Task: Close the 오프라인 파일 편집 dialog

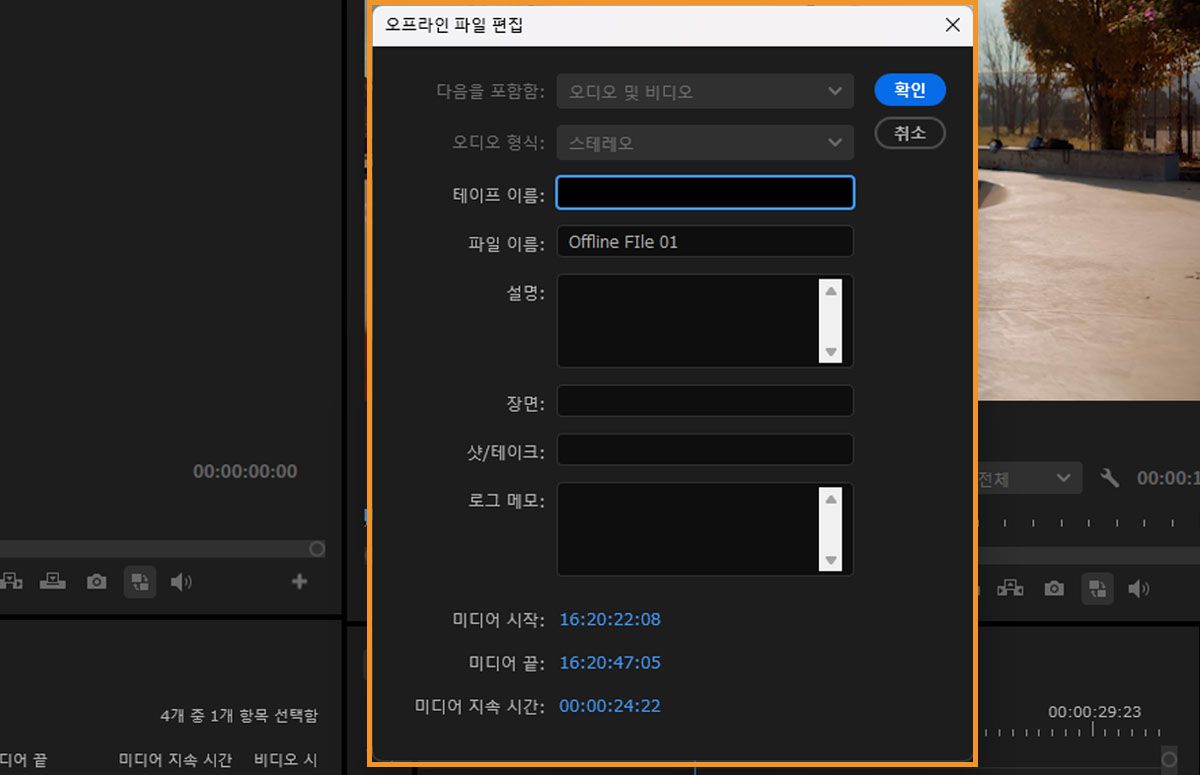Action: 952,25
